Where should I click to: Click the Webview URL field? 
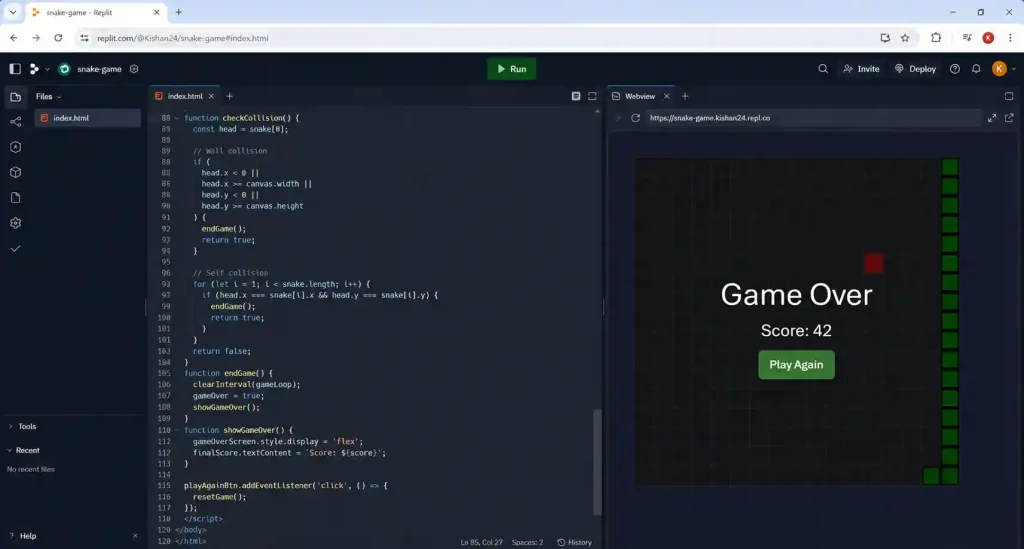click(812, 118)
